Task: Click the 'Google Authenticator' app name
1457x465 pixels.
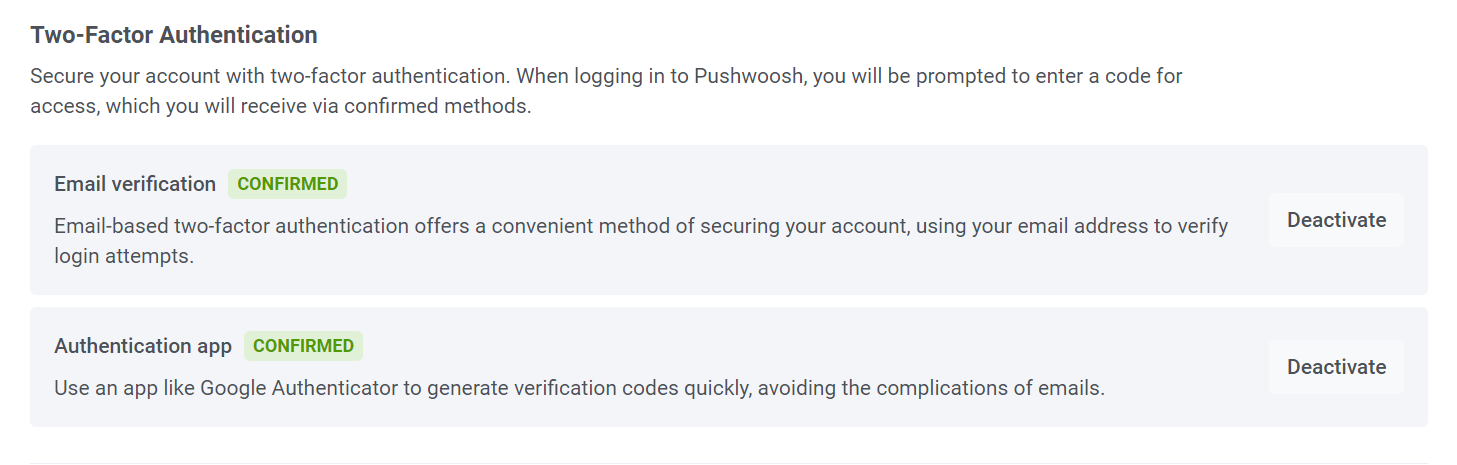Action: (299, 388)
